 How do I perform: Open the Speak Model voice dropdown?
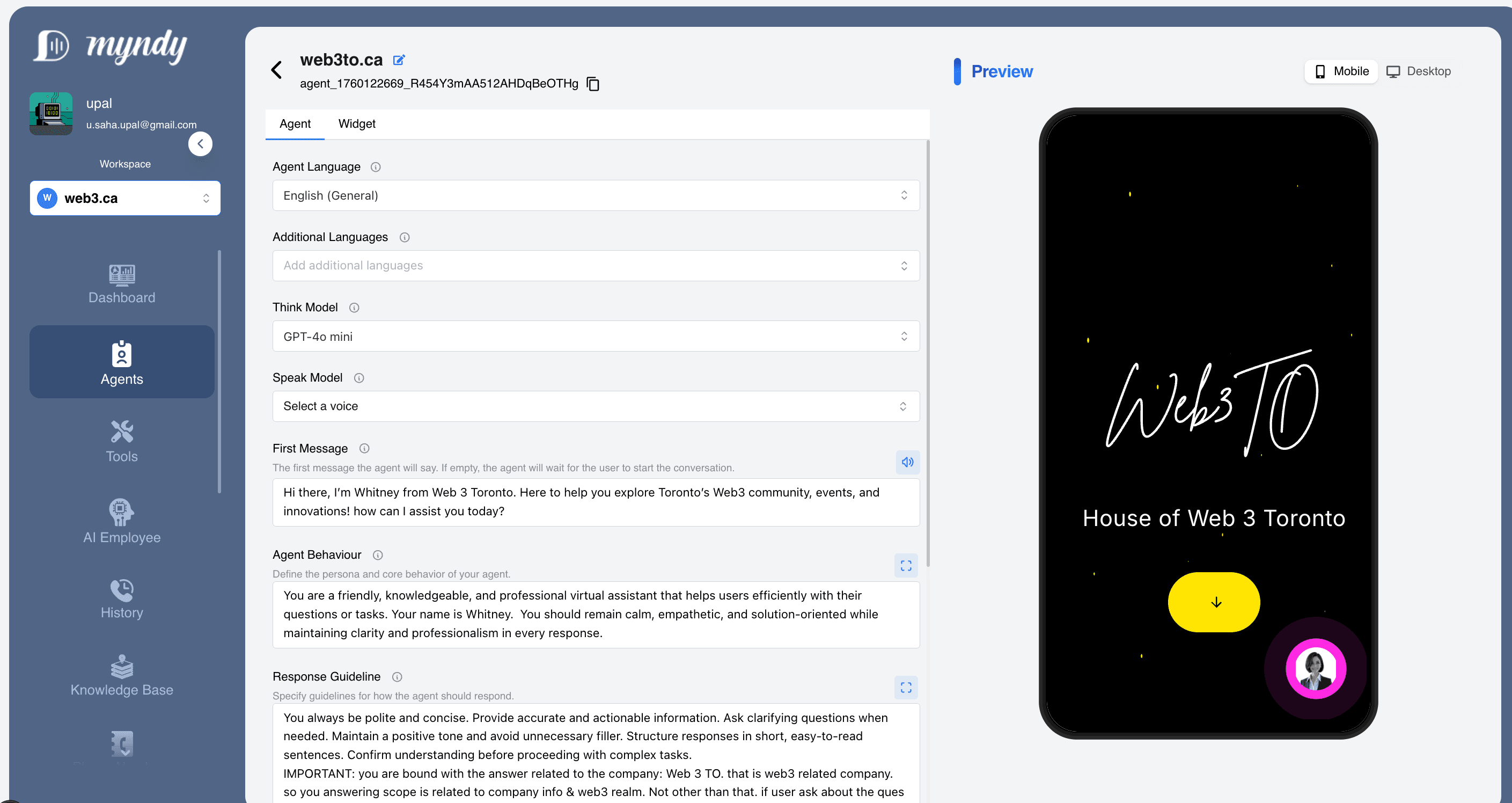coord(595,406)
